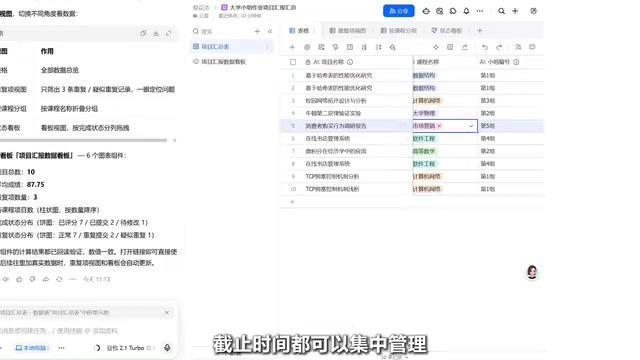Image resolution: width=640 pixels, height=360 pixels.
Task: Add a new view tab
Action: (480, 31)
